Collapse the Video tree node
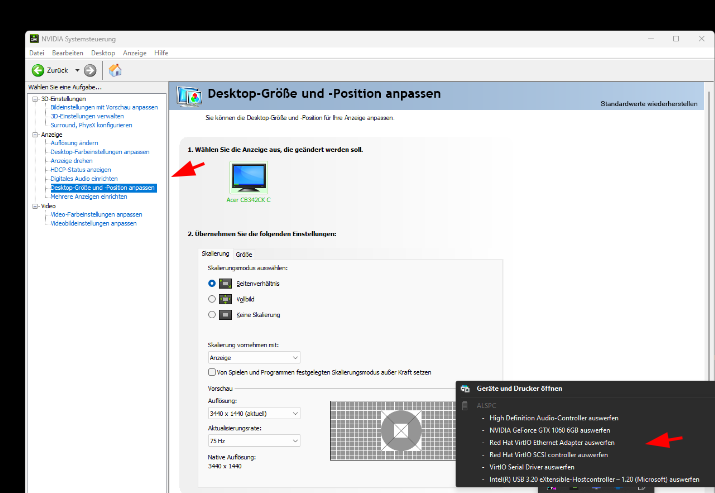715x493 pixels. click(x=35, y=206)
